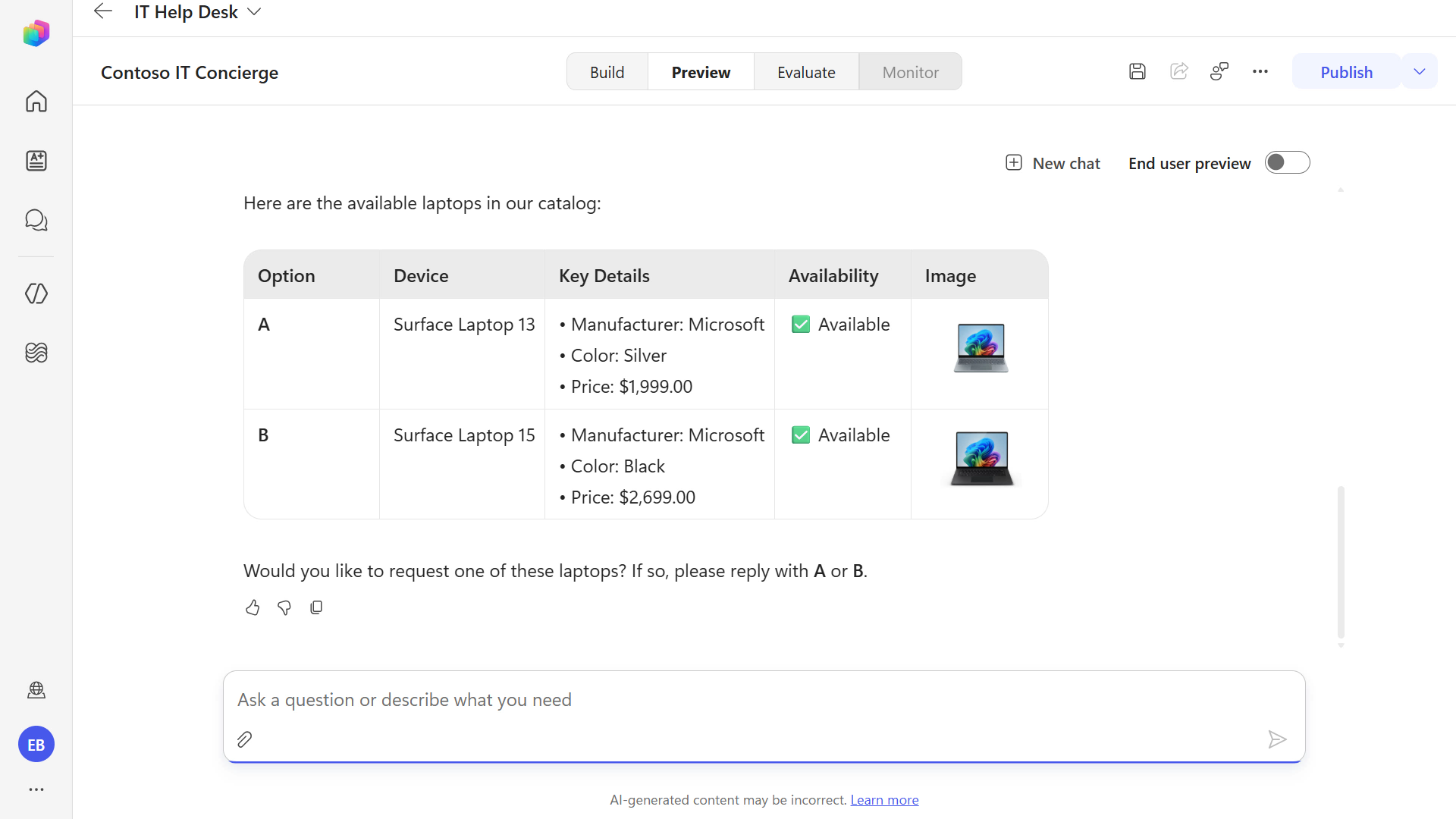Screen dimensions: 1456x819
Task: Click the Color: Black detail
Action: 618,466
